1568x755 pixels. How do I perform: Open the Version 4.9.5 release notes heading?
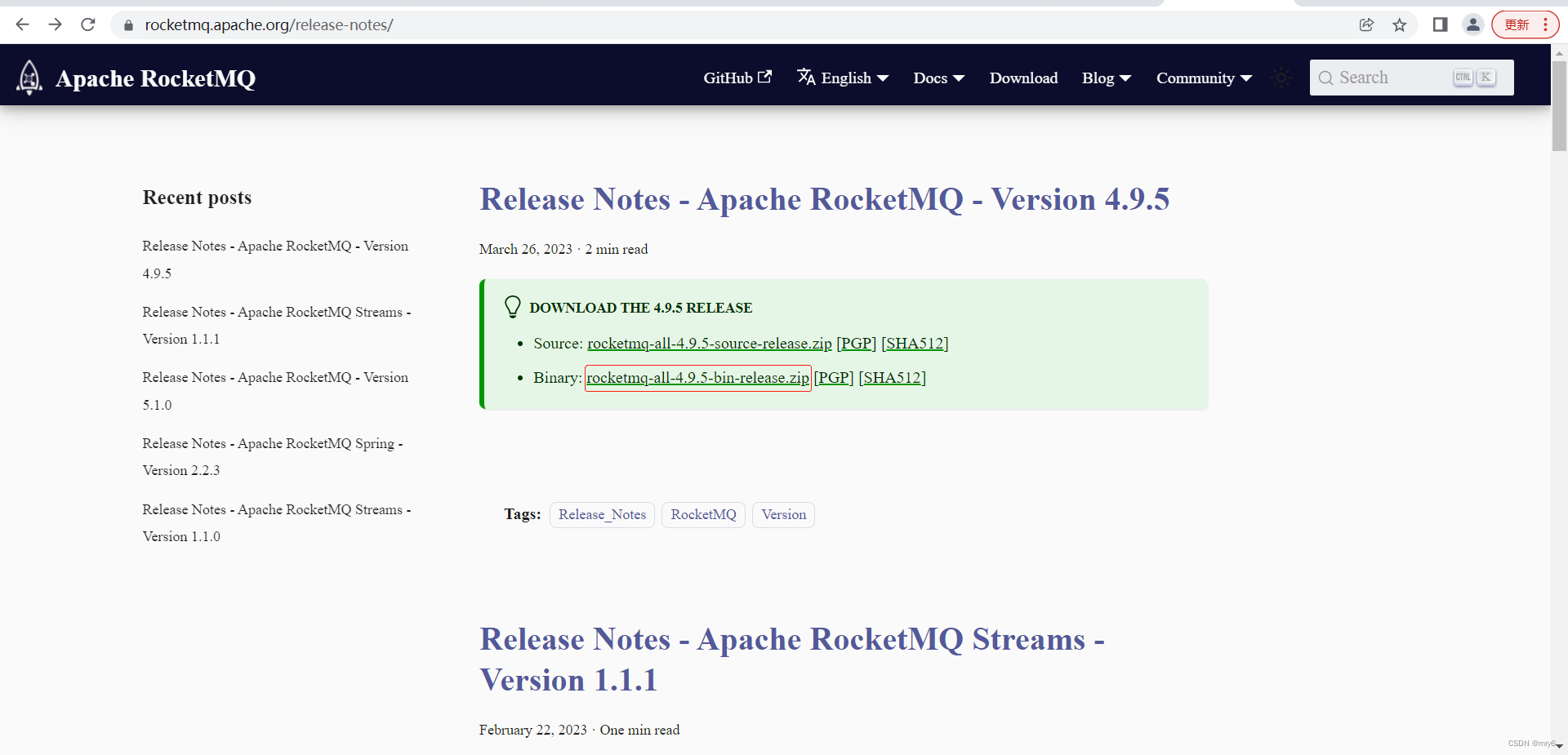[x=824, y=199]
